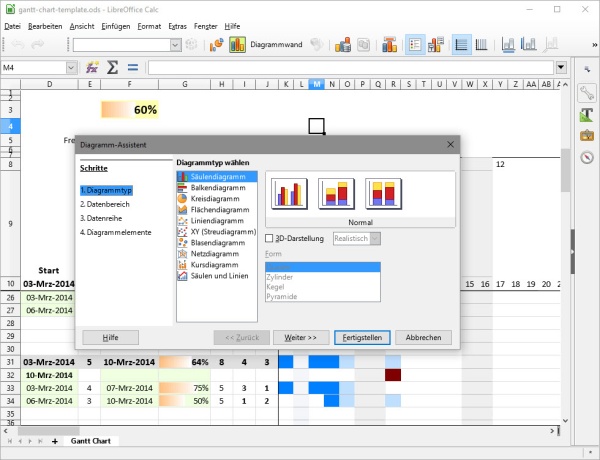Open sidebar Gallery icon
Viewport: 600px width, 460px height.
pos(587,136)
